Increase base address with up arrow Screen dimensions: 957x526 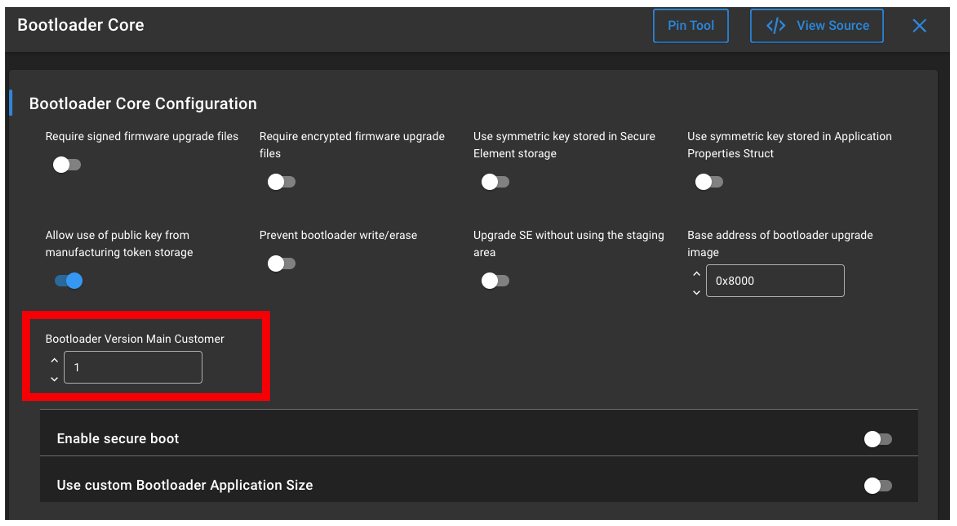pos(696,273)
